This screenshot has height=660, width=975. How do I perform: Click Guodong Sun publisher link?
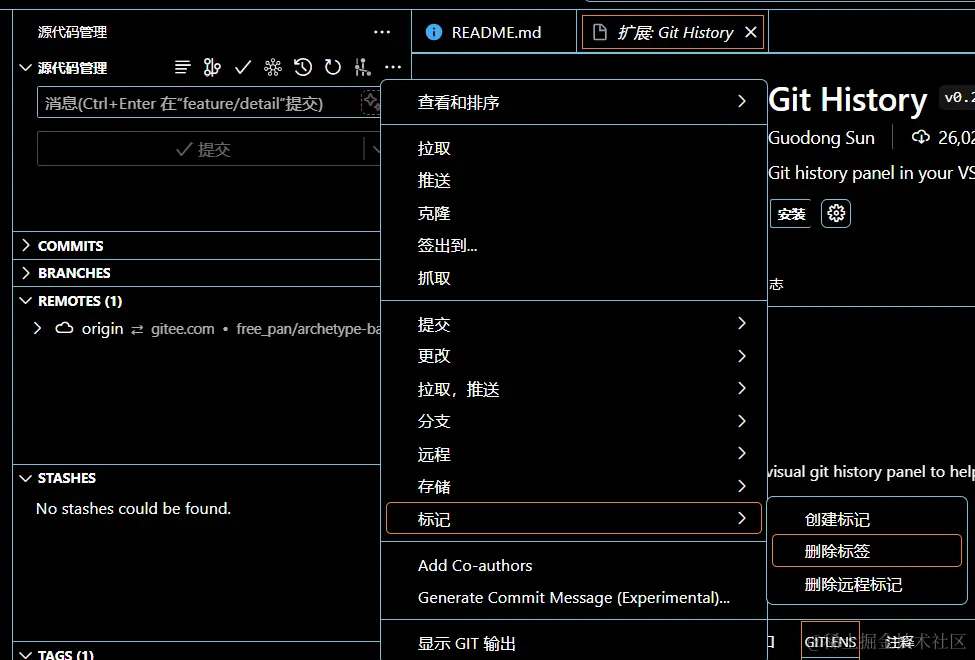pyautogui.click(x=821, y=138)
